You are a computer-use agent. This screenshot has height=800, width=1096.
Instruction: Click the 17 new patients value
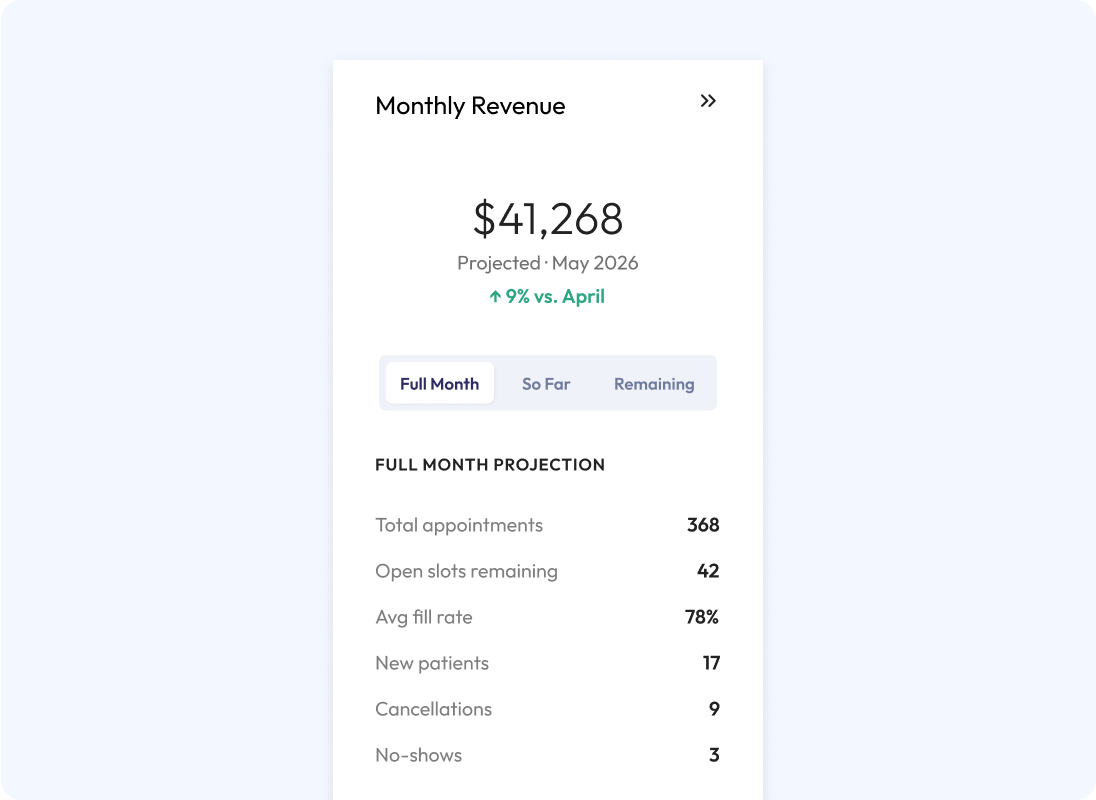pos(712,663)
